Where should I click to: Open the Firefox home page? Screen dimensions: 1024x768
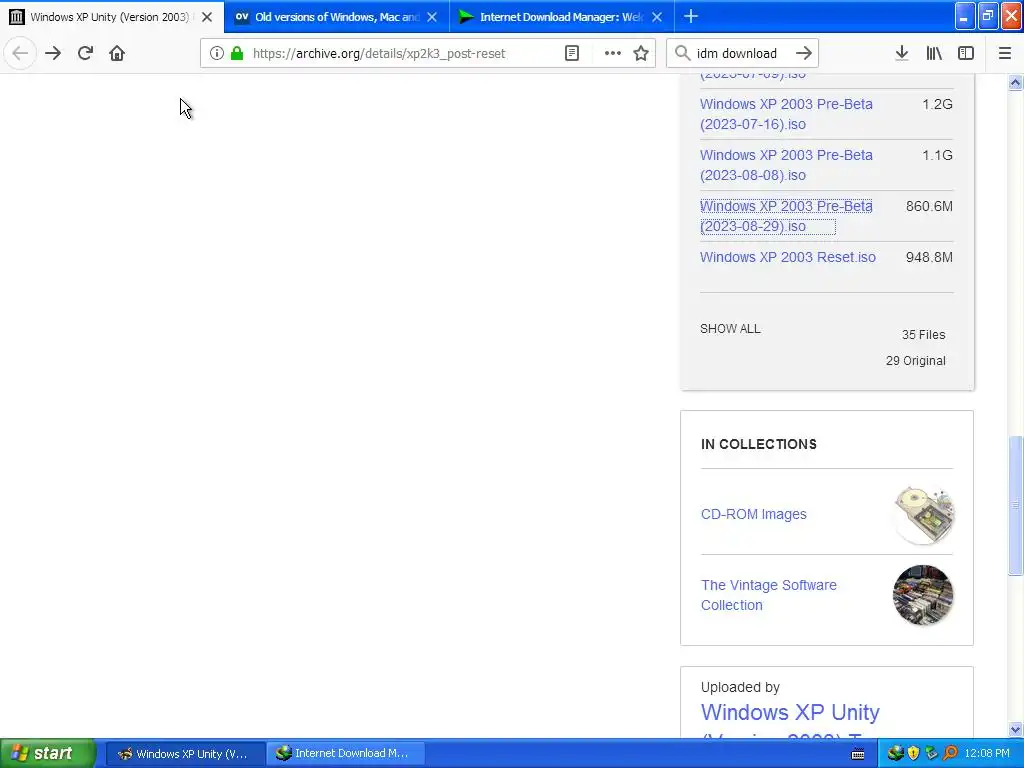[117, 53]
